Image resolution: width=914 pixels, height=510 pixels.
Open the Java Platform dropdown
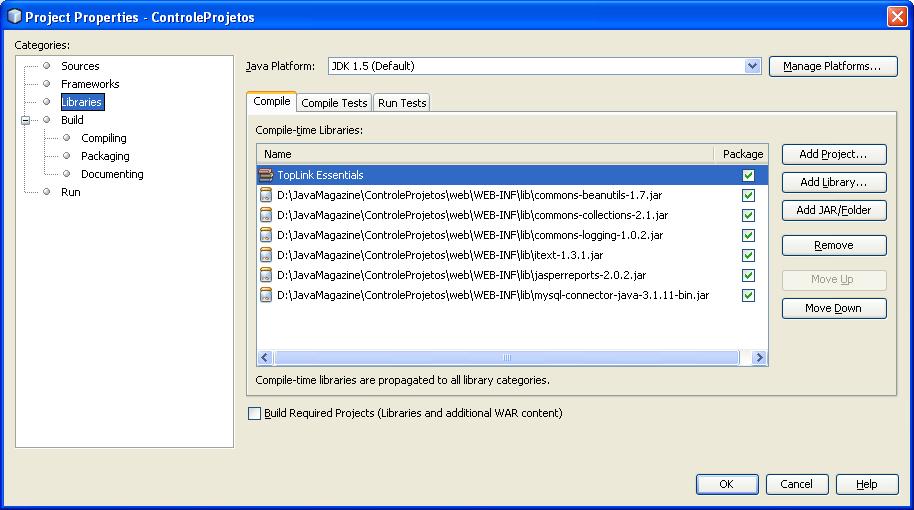click(x=752, y=66)
